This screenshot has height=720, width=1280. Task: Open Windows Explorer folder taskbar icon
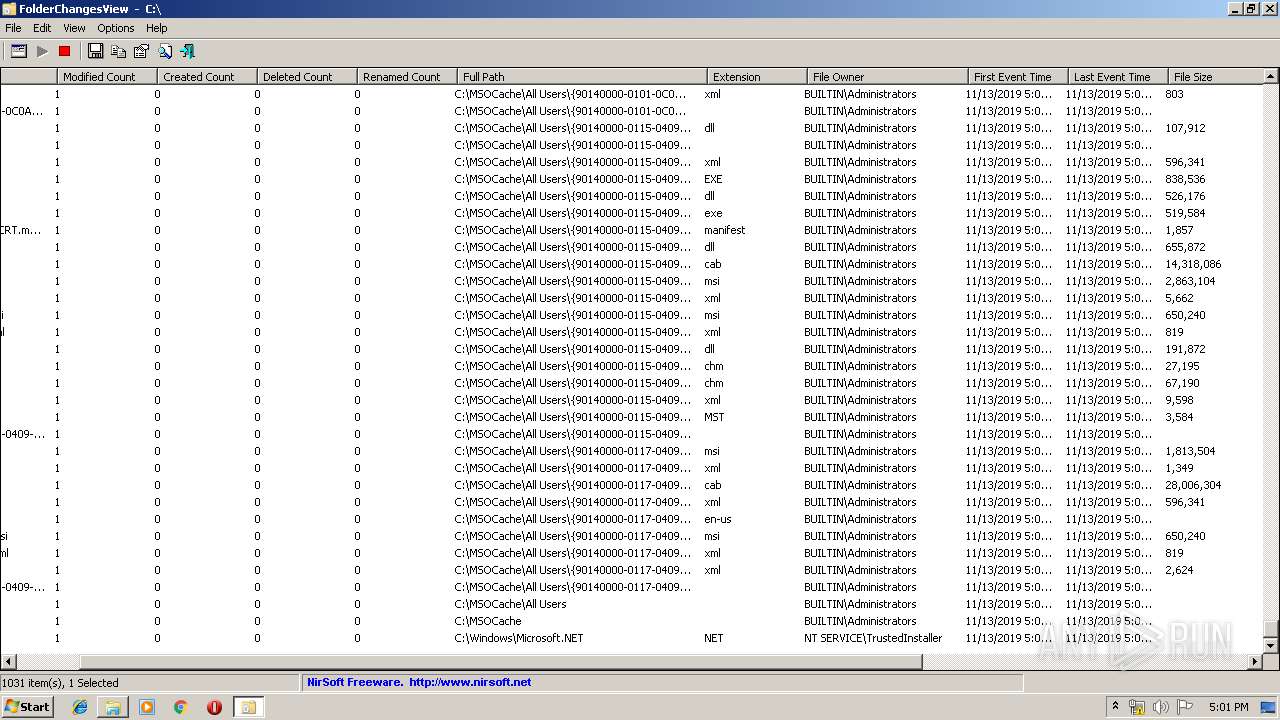point(113,707)
